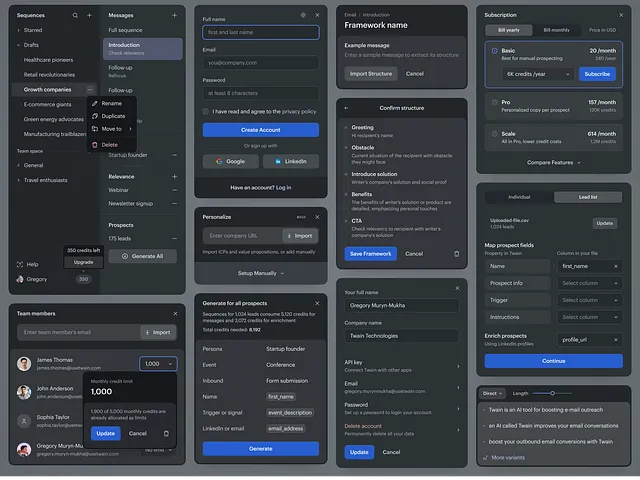
Task: Click the Generate All button
Action: pos(145,256)
